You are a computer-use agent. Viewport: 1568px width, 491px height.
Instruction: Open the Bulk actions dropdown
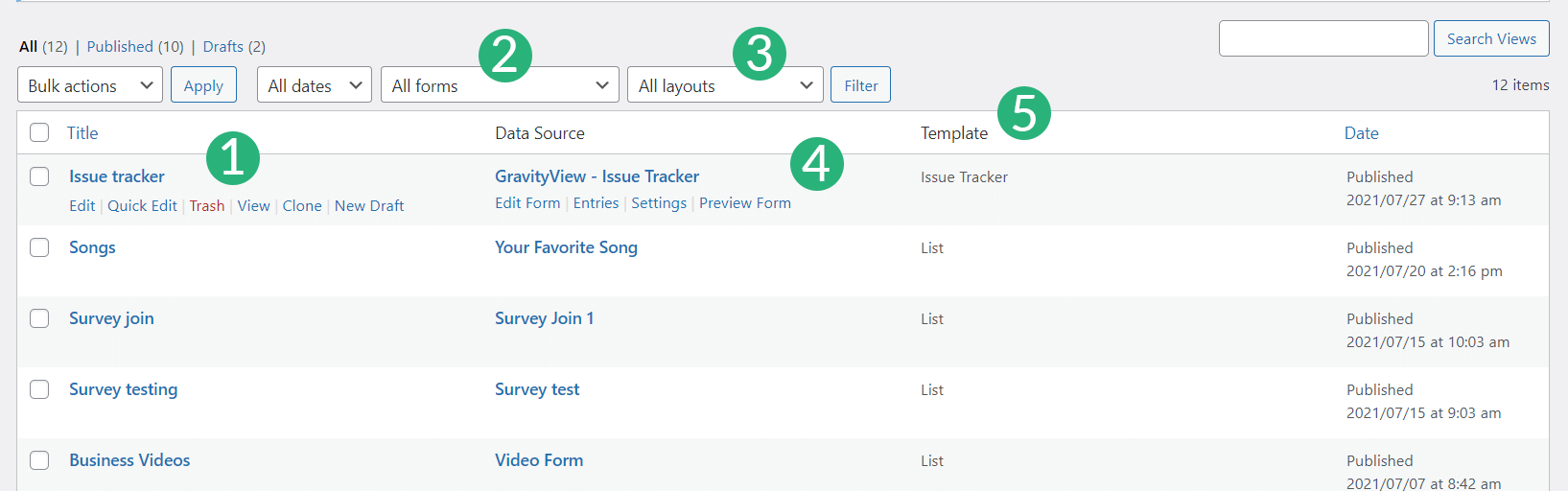tap(90, 85)
